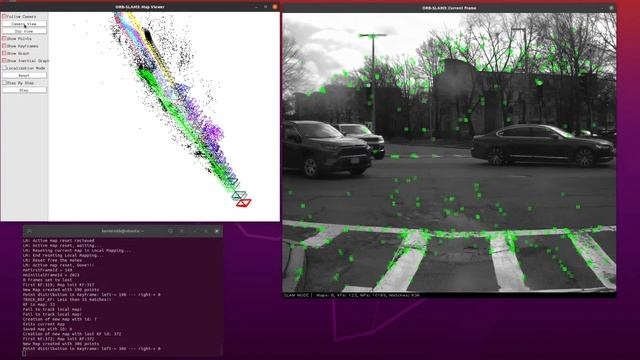
Task: Toggle the Show Points checkbox
Action: [4, 38]
